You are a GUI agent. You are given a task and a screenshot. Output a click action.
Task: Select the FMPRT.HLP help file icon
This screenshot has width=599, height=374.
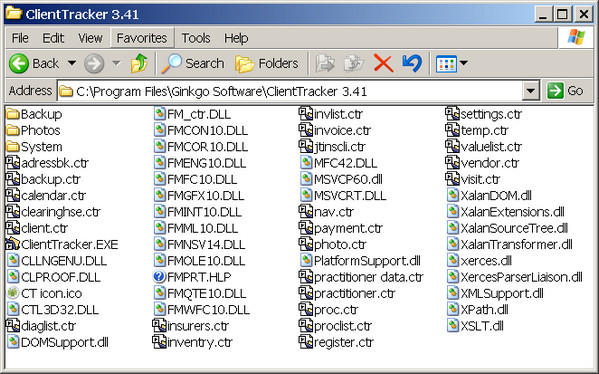pos(159,277)
